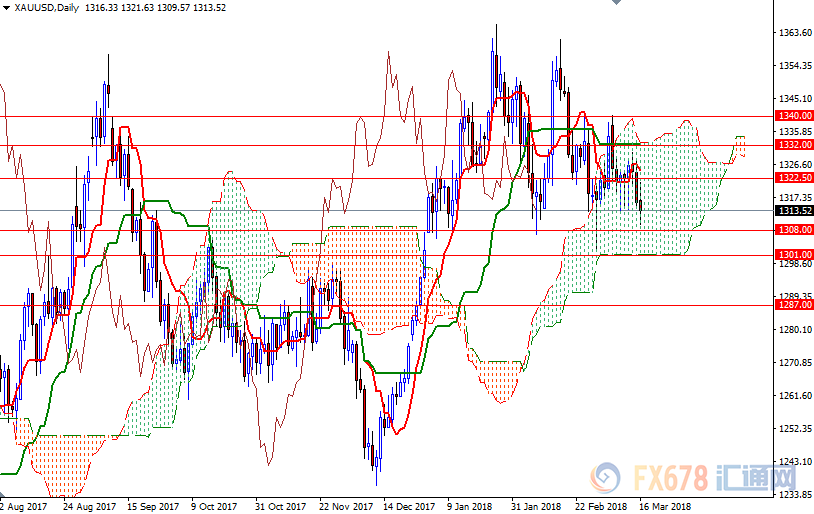Image resolution: width=814 pixels, height=514 pixels.
Task: Select the 22 Feb 2018 date label
Action: point(601,507)
